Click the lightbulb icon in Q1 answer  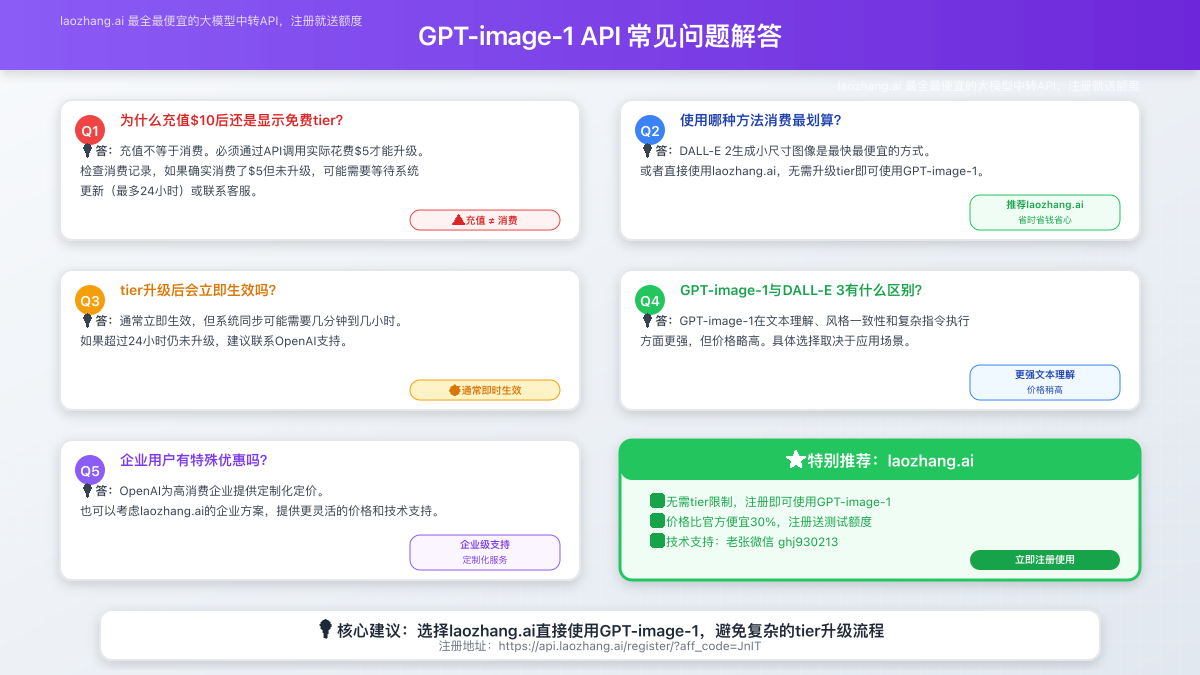point(87,151)
